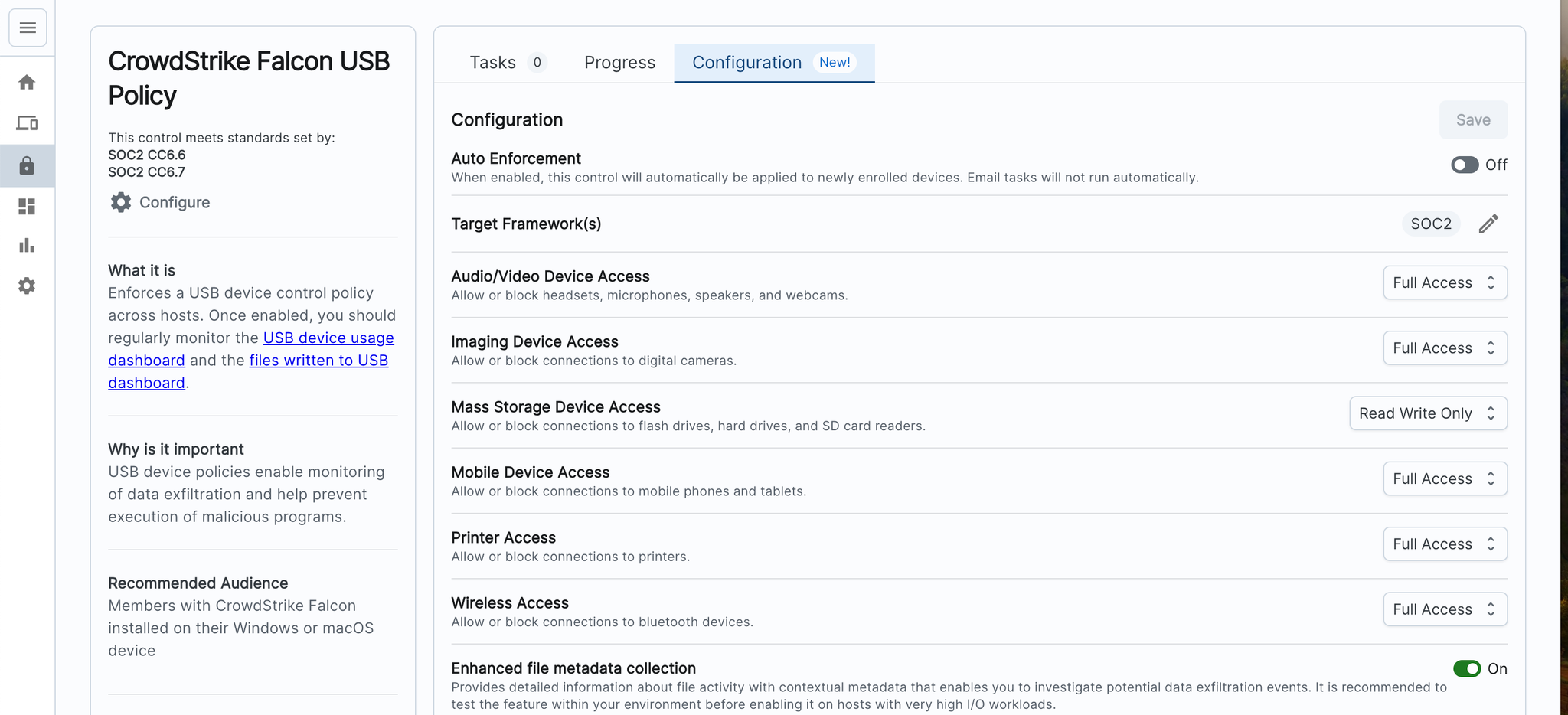Click the Configure gear icon
Screen dimensions: 1568x715
[121, 202]
